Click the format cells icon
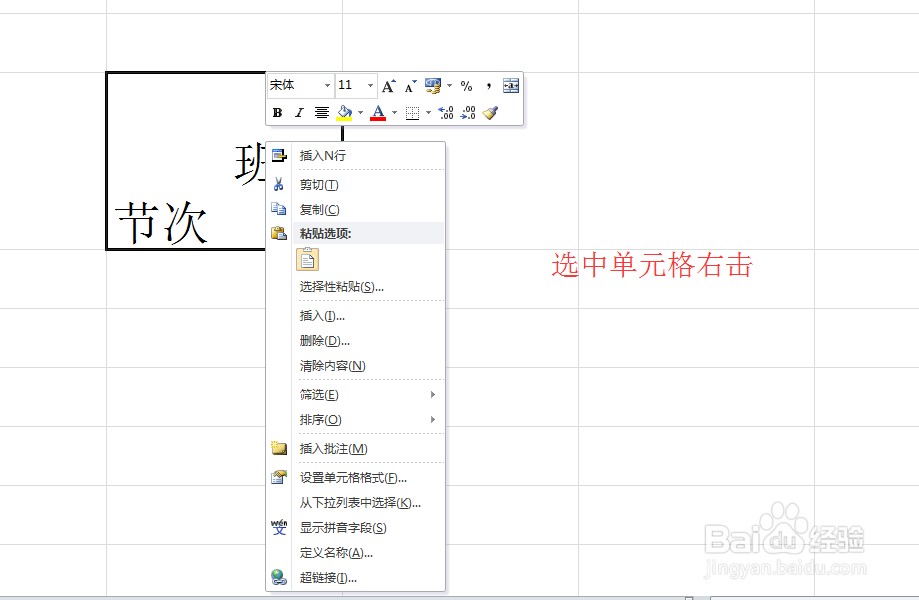Image resolution: width=919 pixels, height=600 pixels. point(279,478)
